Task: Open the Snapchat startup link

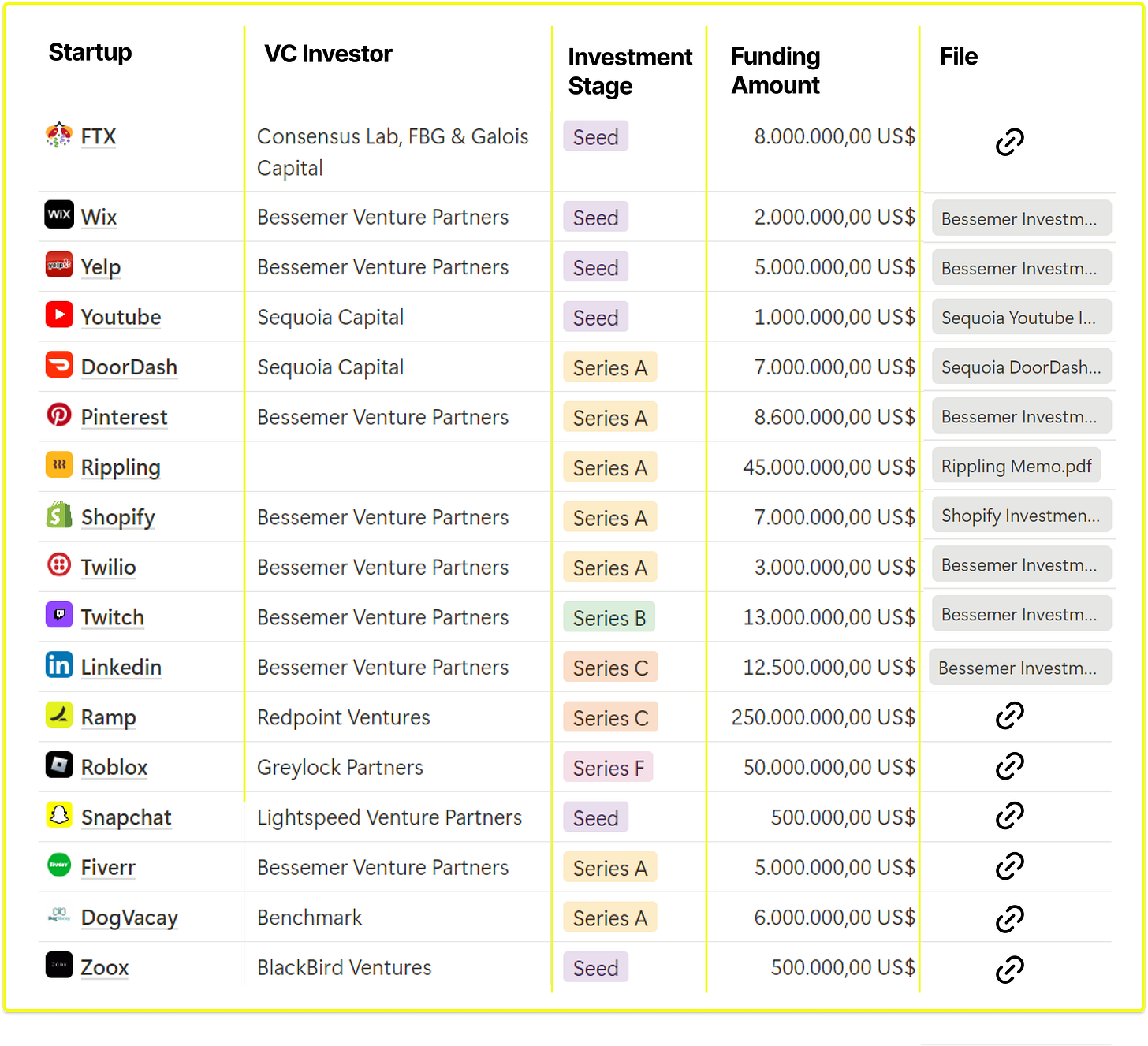Action: tap(126, 817)
